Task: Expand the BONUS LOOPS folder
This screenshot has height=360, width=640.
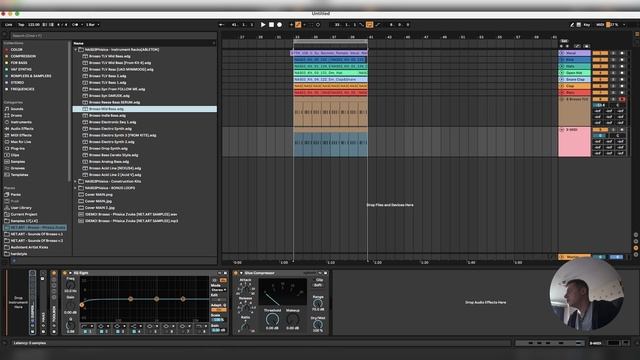Action: (76, 188)
